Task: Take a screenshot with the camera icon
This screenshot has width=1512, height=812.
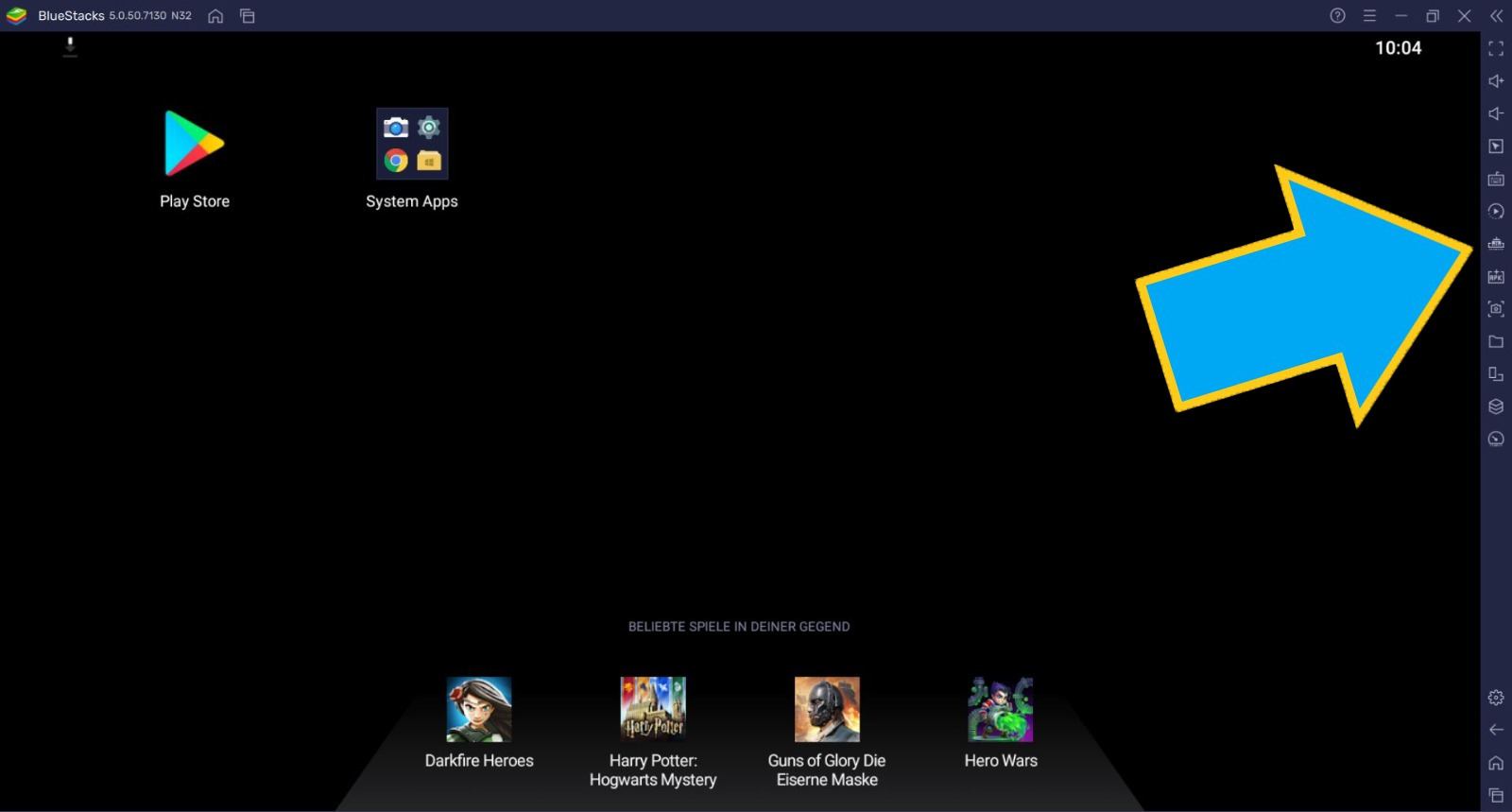Action: (1496, 309)
